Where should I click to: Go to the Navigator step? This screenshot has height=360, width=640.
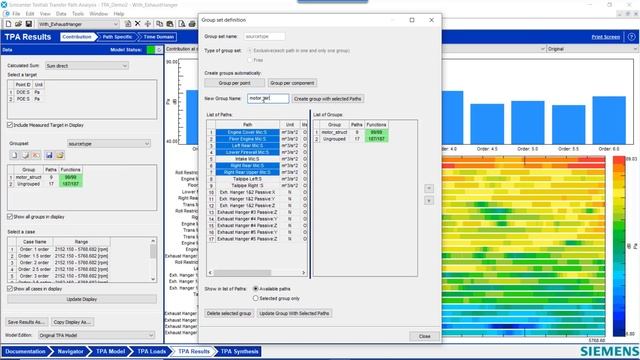tap(70, 351)
